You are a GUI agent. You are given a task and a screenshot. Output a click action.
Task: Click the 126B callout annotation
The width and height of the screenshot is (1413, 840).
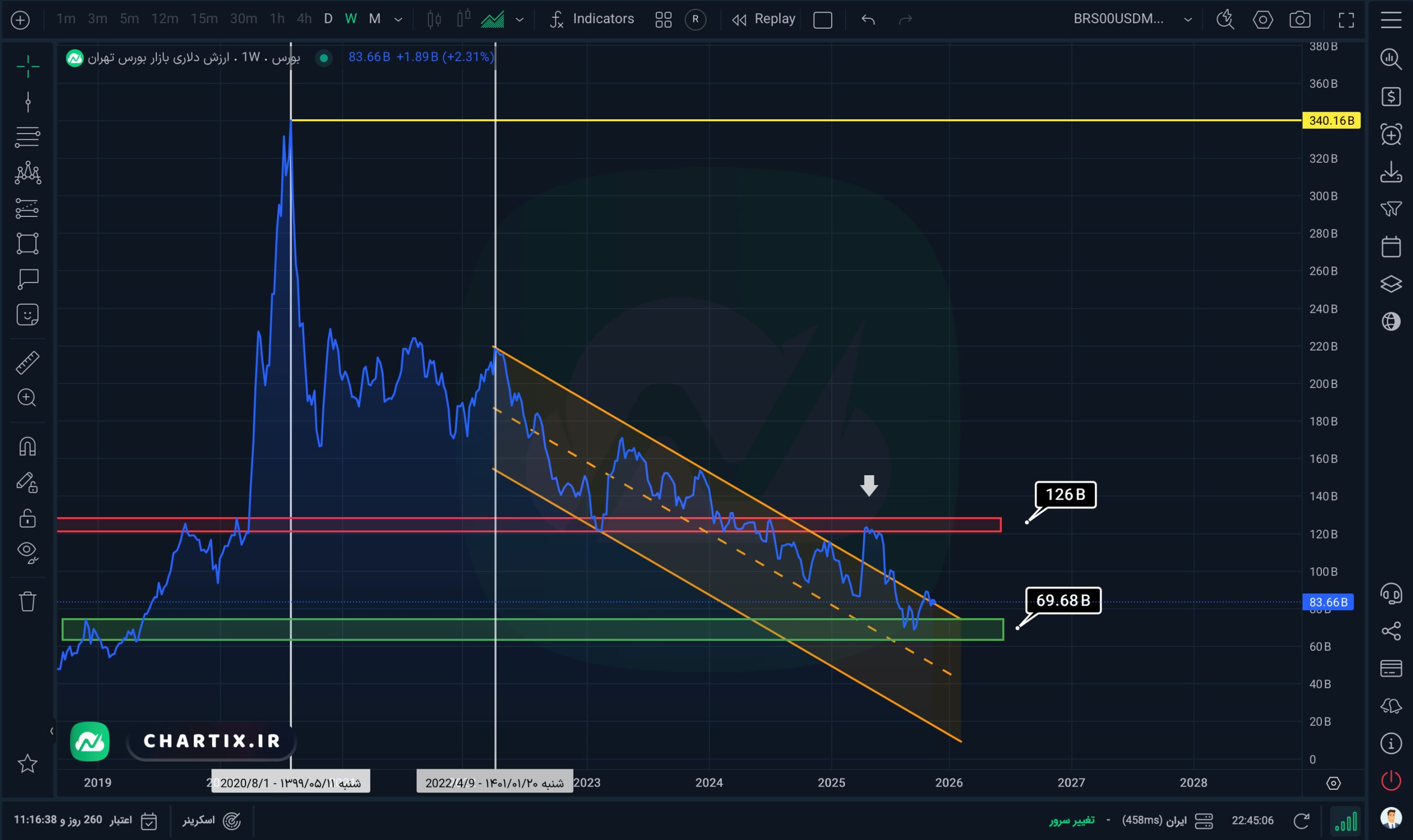coord(1065,495)
